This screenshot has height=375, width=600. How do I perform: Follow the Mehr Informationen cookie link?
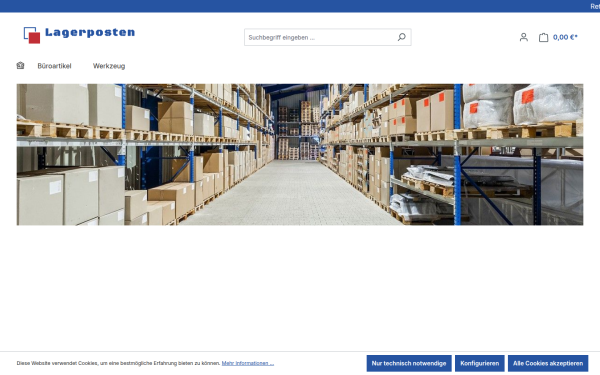(248, 363)
